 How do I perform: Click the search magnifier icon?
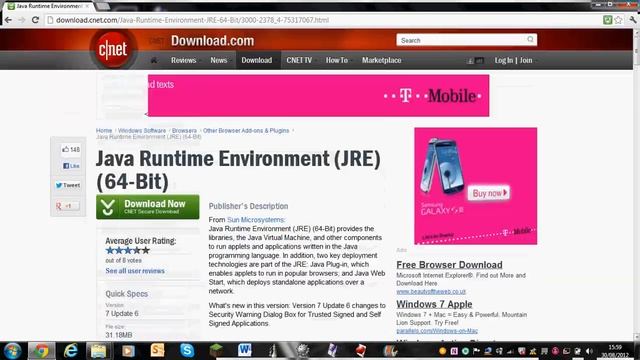pos(530,40)
